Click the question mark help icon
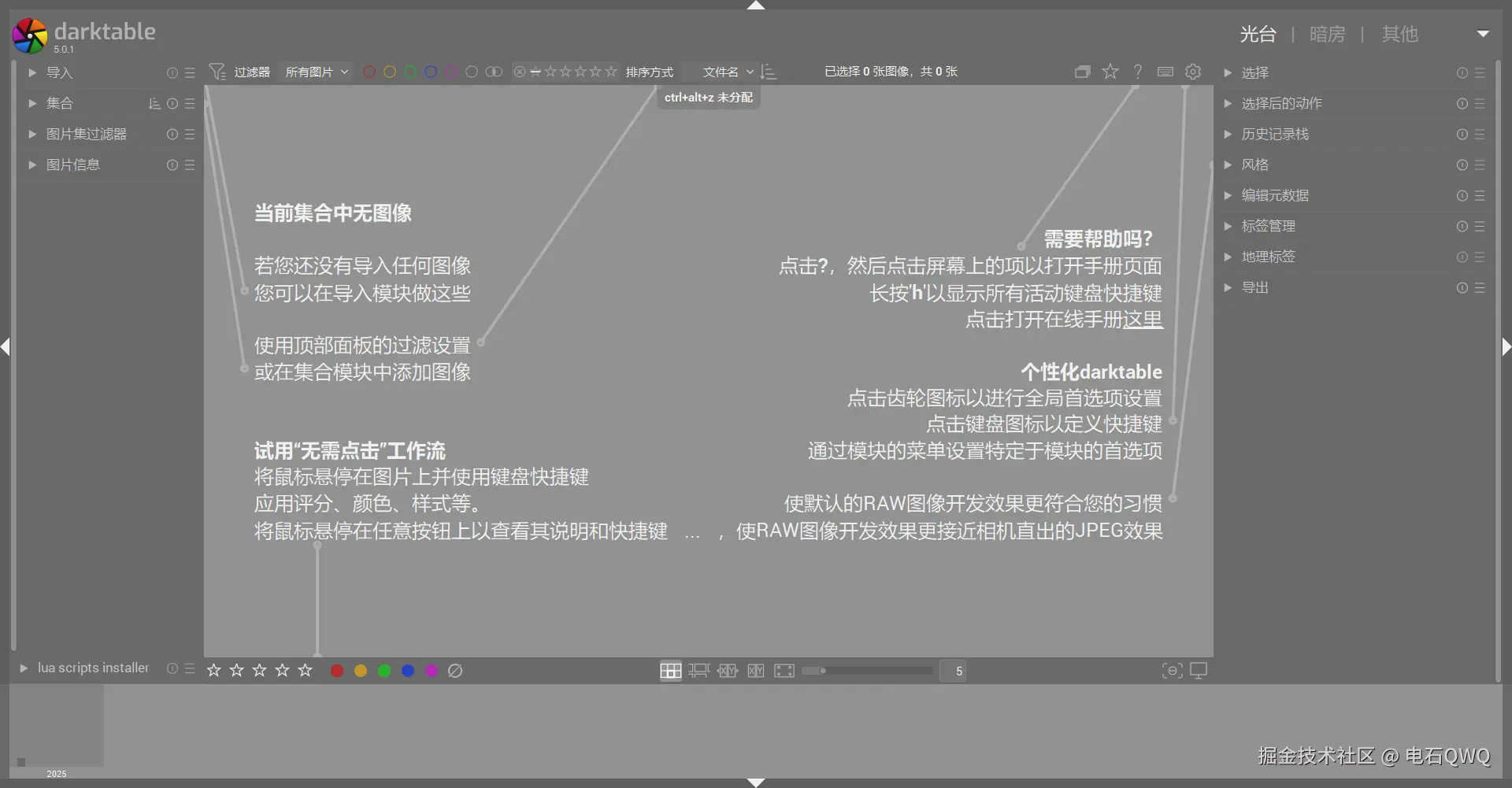This screenshot has width=1512, height=788. (x=1138, y=72)
